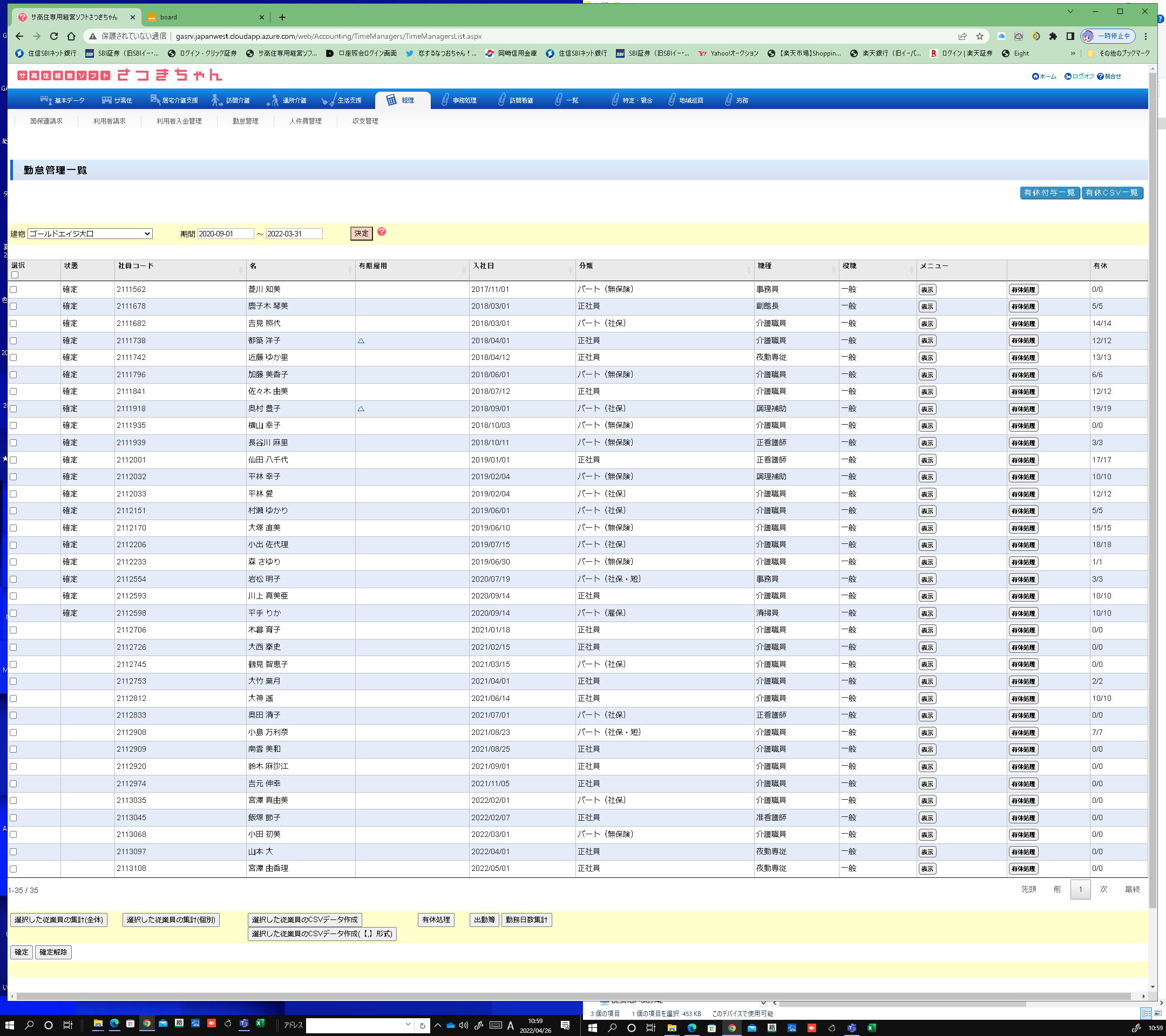Image resolution: width=1166 pixels, height=1036 pixels.
Task: Expand the hidden bookmarks chevron
Action: pyautogui.click(x=1073, y=53)
